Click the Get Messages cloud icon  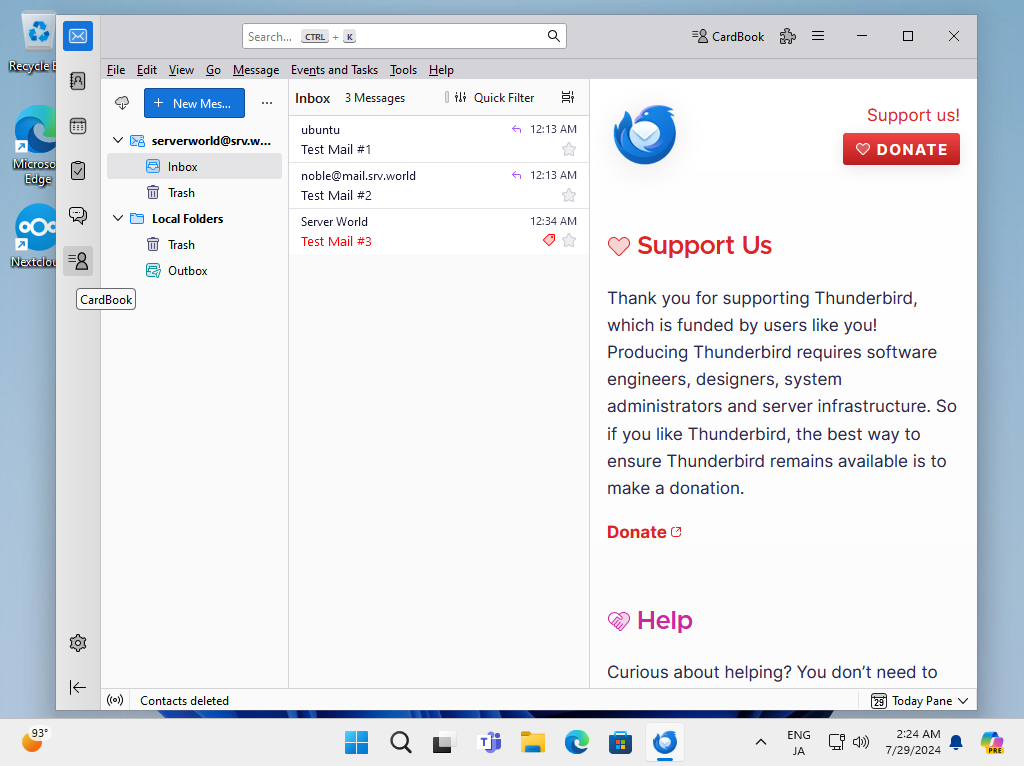122,103
